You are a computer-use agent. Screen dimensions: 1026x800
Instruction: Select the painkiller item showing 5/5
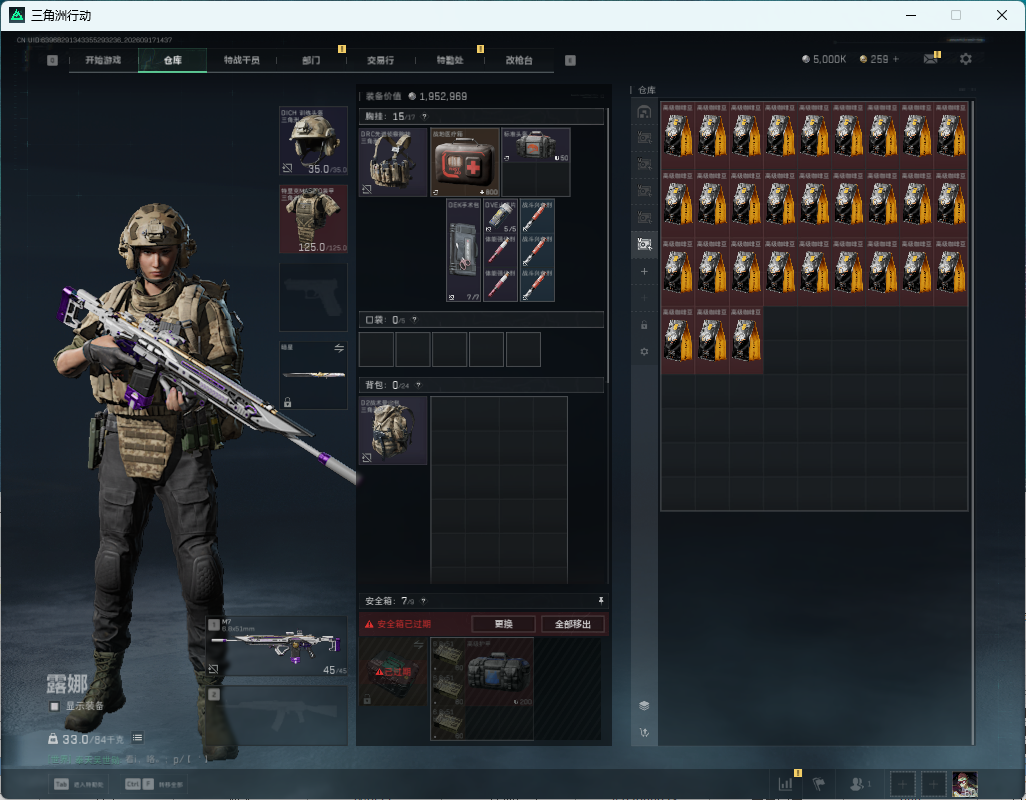click(501, 217)
